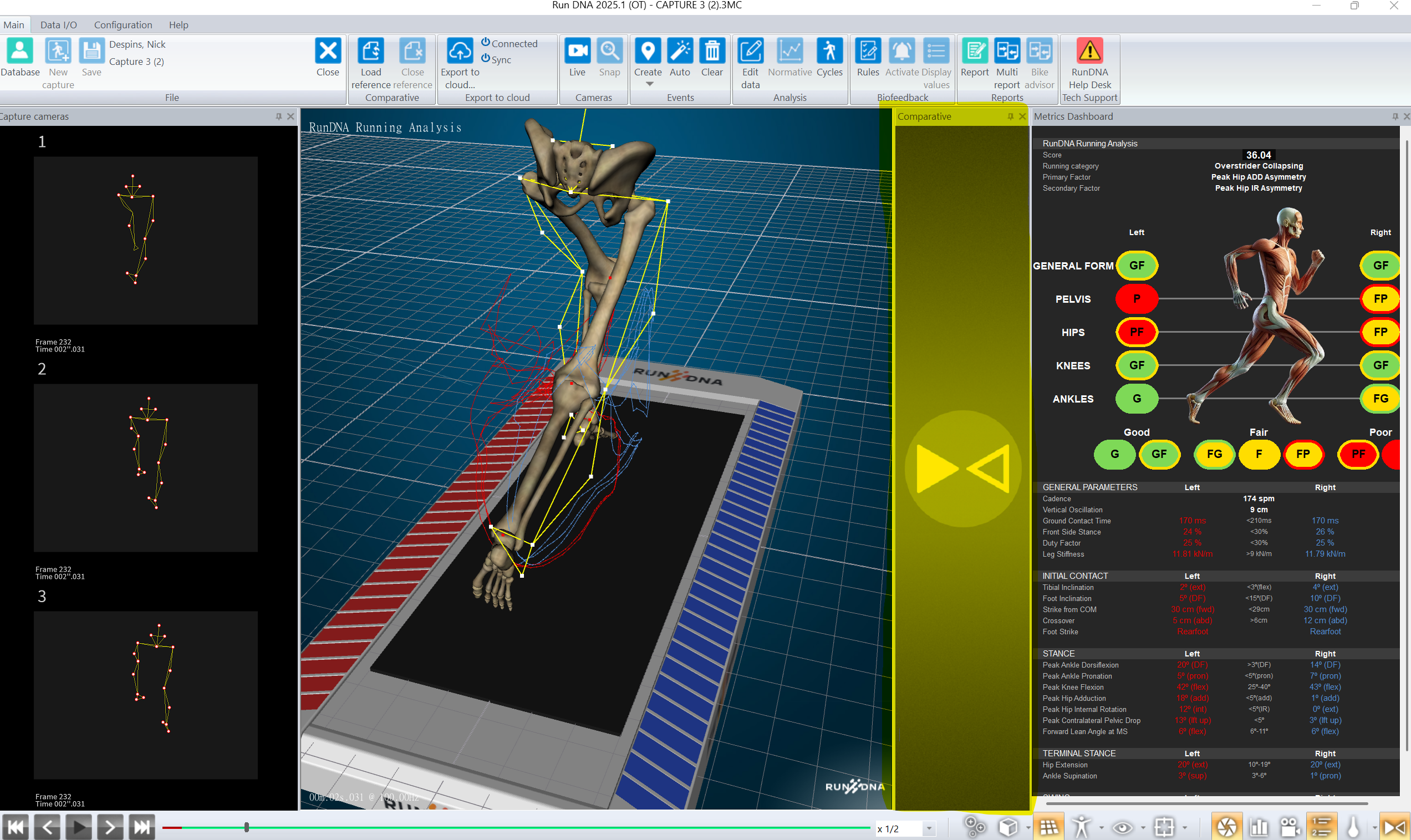Expand the eye visibility dropdown arrow
Screen dimensions: 1411x840
click(1143, 828)
